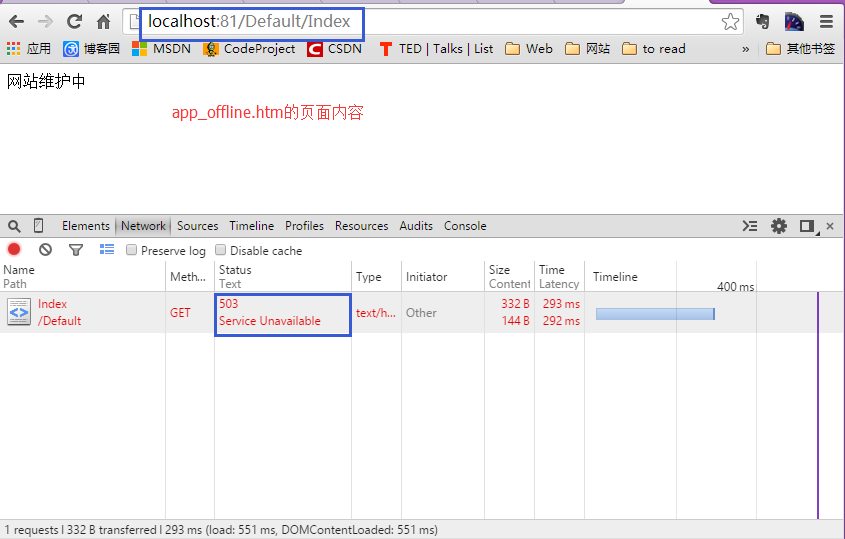Viewport: 845px width, 539px height.
Task: Click the 293 ms time value
Action: click(x=561, y=304)
